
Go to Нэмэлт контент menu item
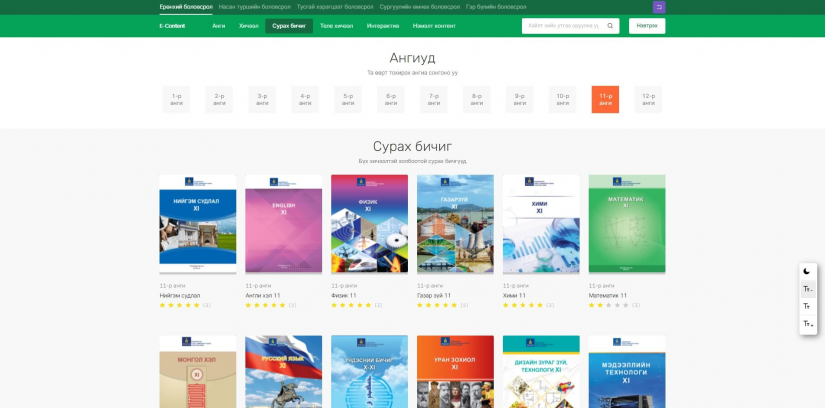pos(434,26)
